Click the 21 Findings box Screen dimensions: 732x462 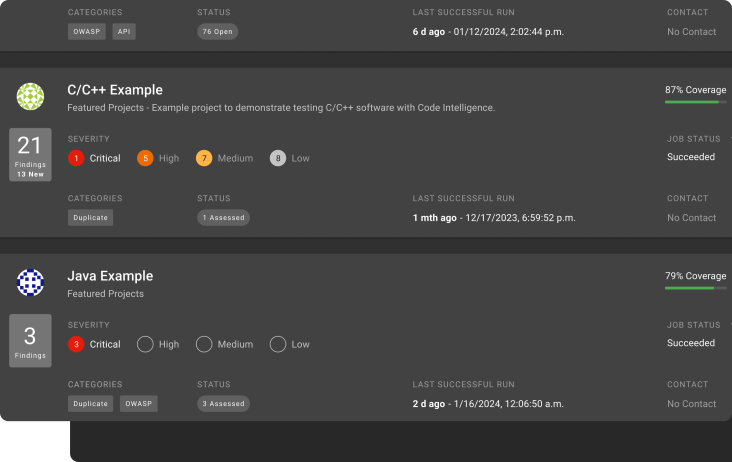tap(30, 155)
